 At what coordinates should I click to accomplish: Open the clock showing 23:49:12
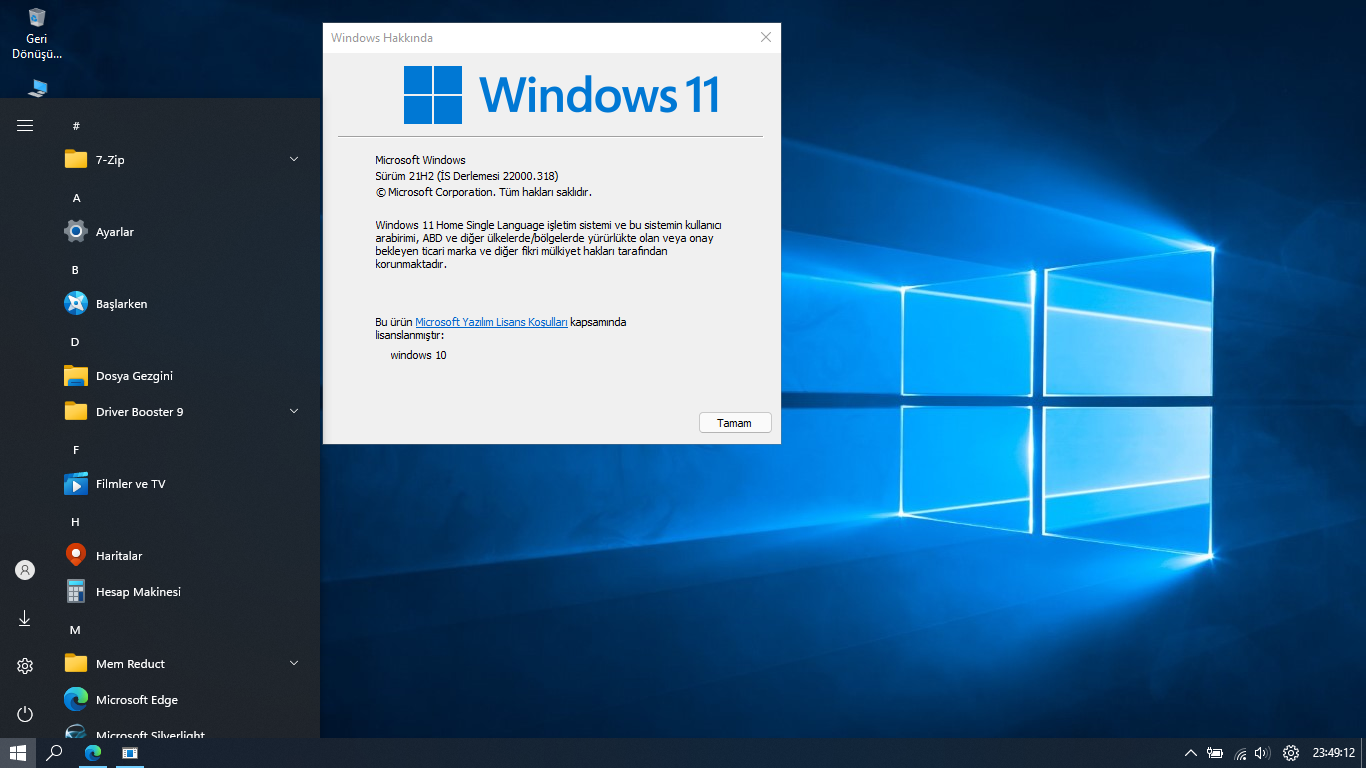click(x=1334, y=753)
